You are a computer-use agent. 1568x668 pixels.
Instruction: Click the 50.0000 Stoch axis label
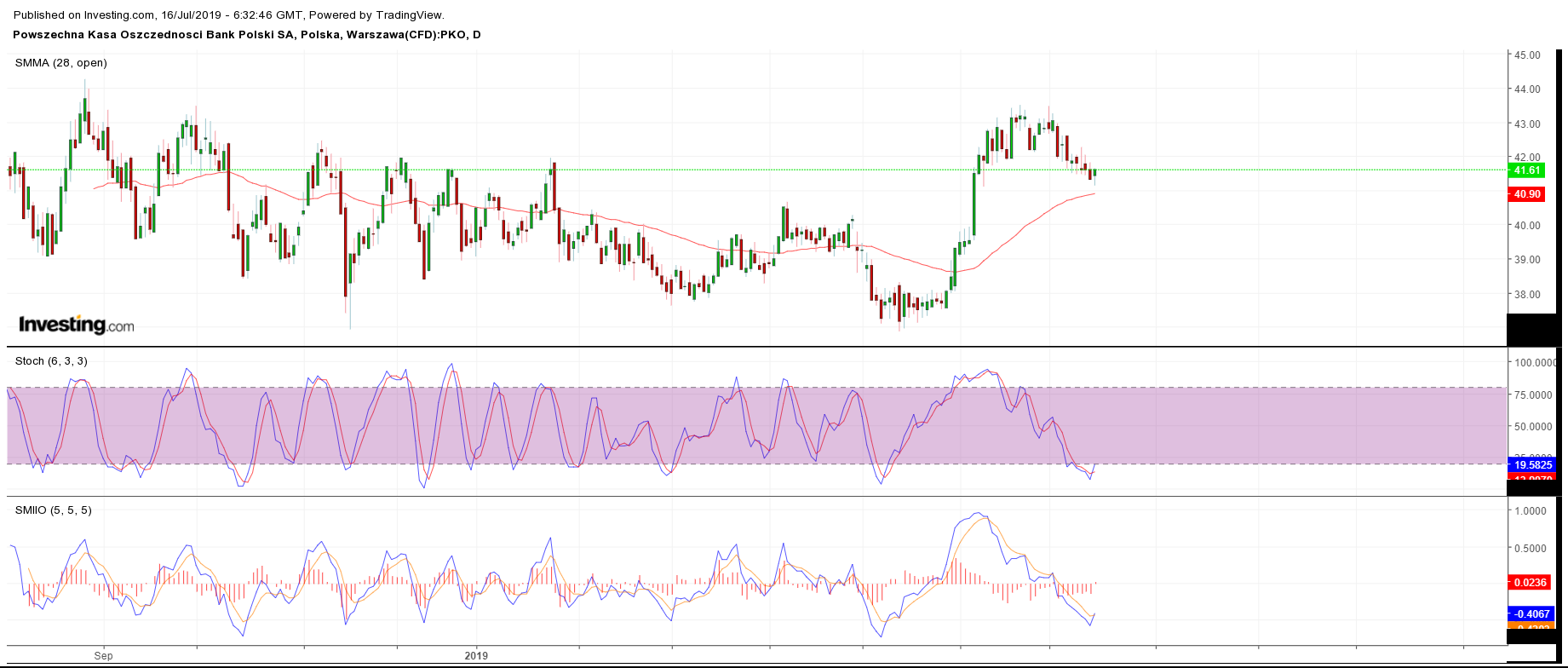tap(1532, 427)
